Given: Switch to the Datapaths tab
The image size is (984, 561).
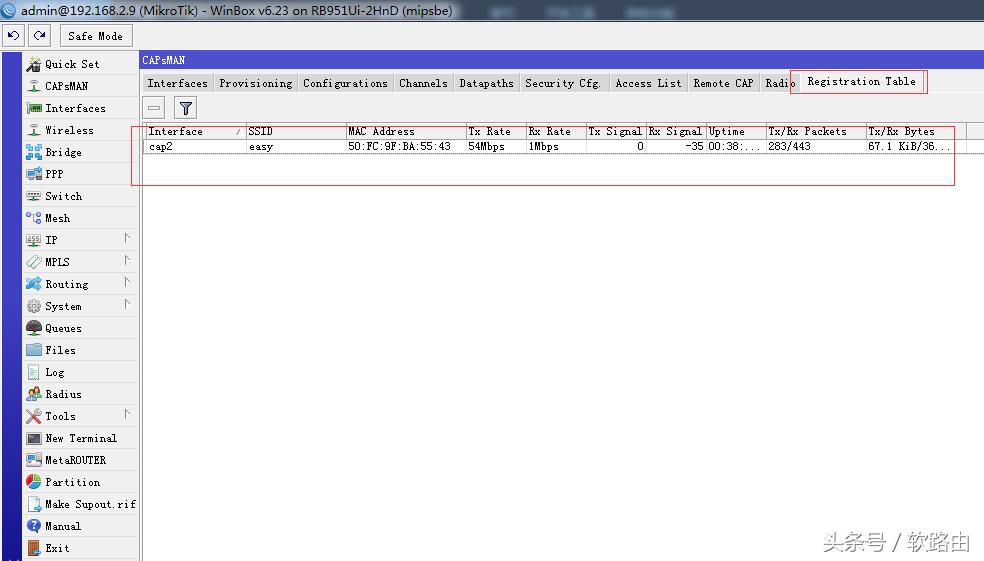Looking at the screenshot, I should [486, 83].
